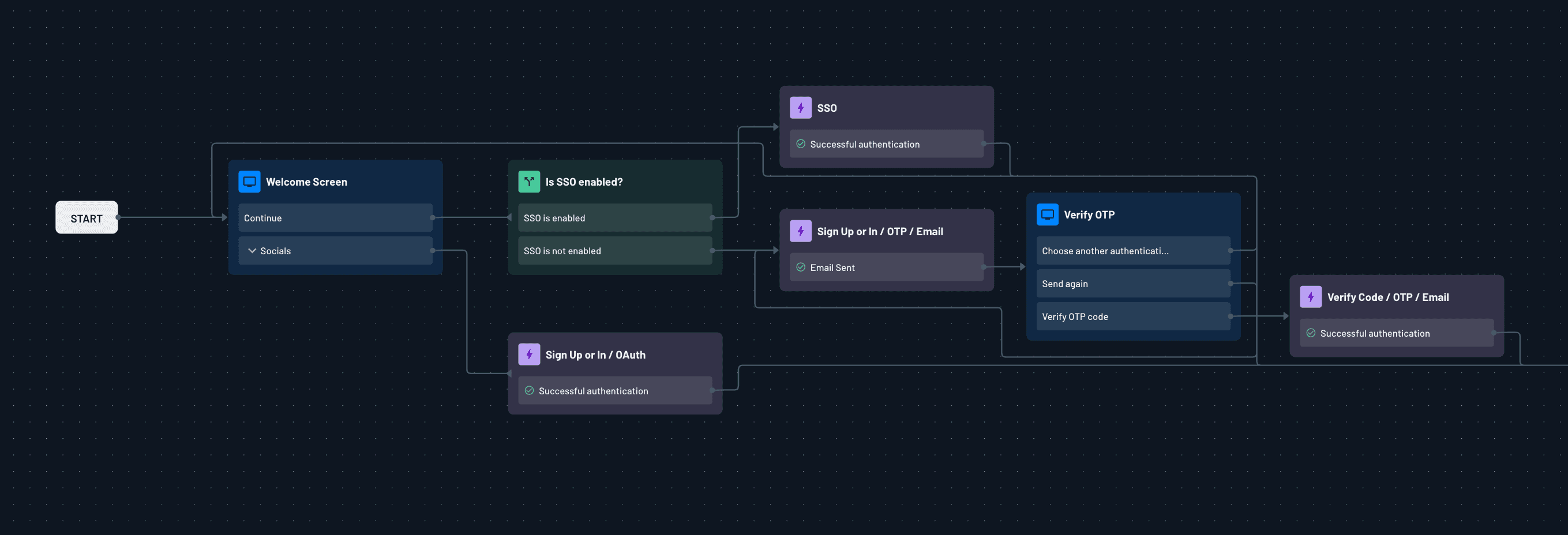The image size is (1568, 535).
Task: Select the 'SSO is enabled' condition
Action: click(x=614, y=218)
